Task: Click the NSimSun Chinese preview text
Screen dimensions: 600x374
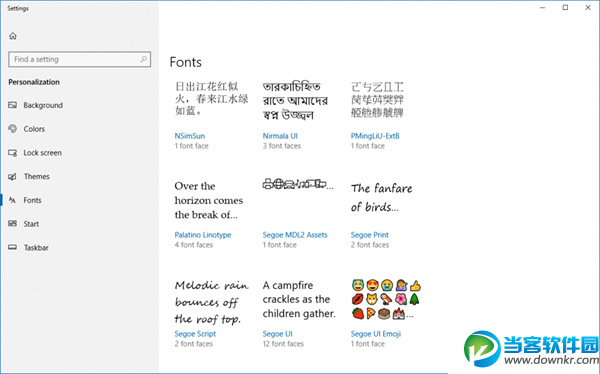Action: (212, 99)
